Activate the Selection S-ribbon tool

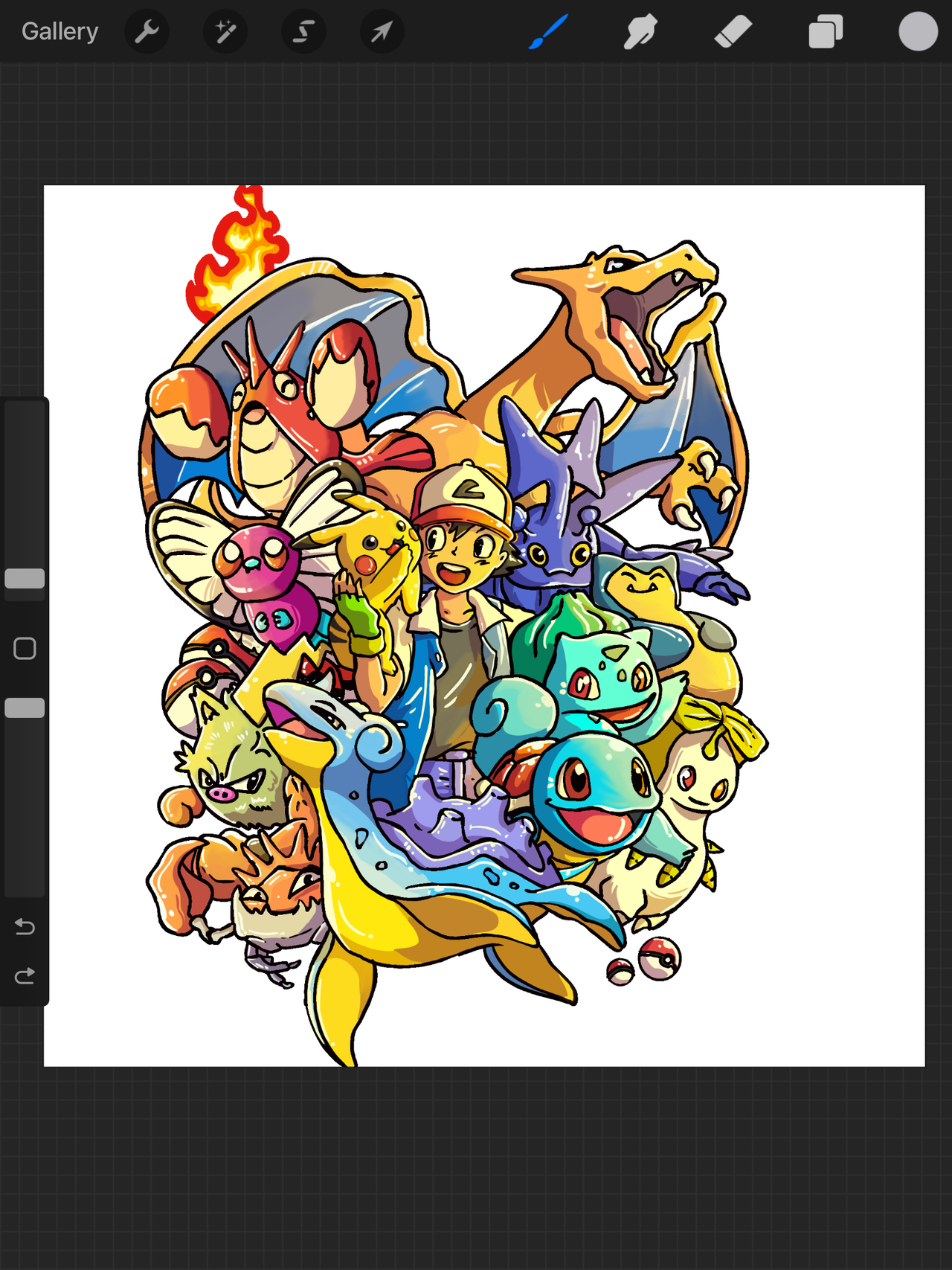(303, 31)
